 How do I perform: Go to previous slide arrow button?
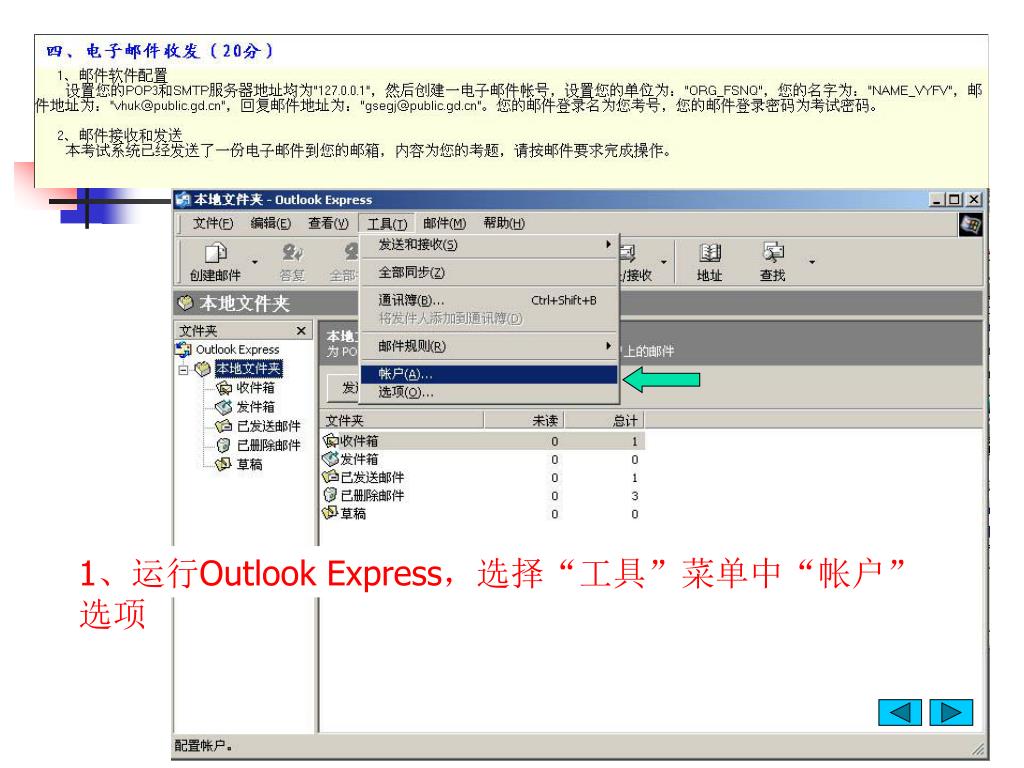[x=899, y=712]
